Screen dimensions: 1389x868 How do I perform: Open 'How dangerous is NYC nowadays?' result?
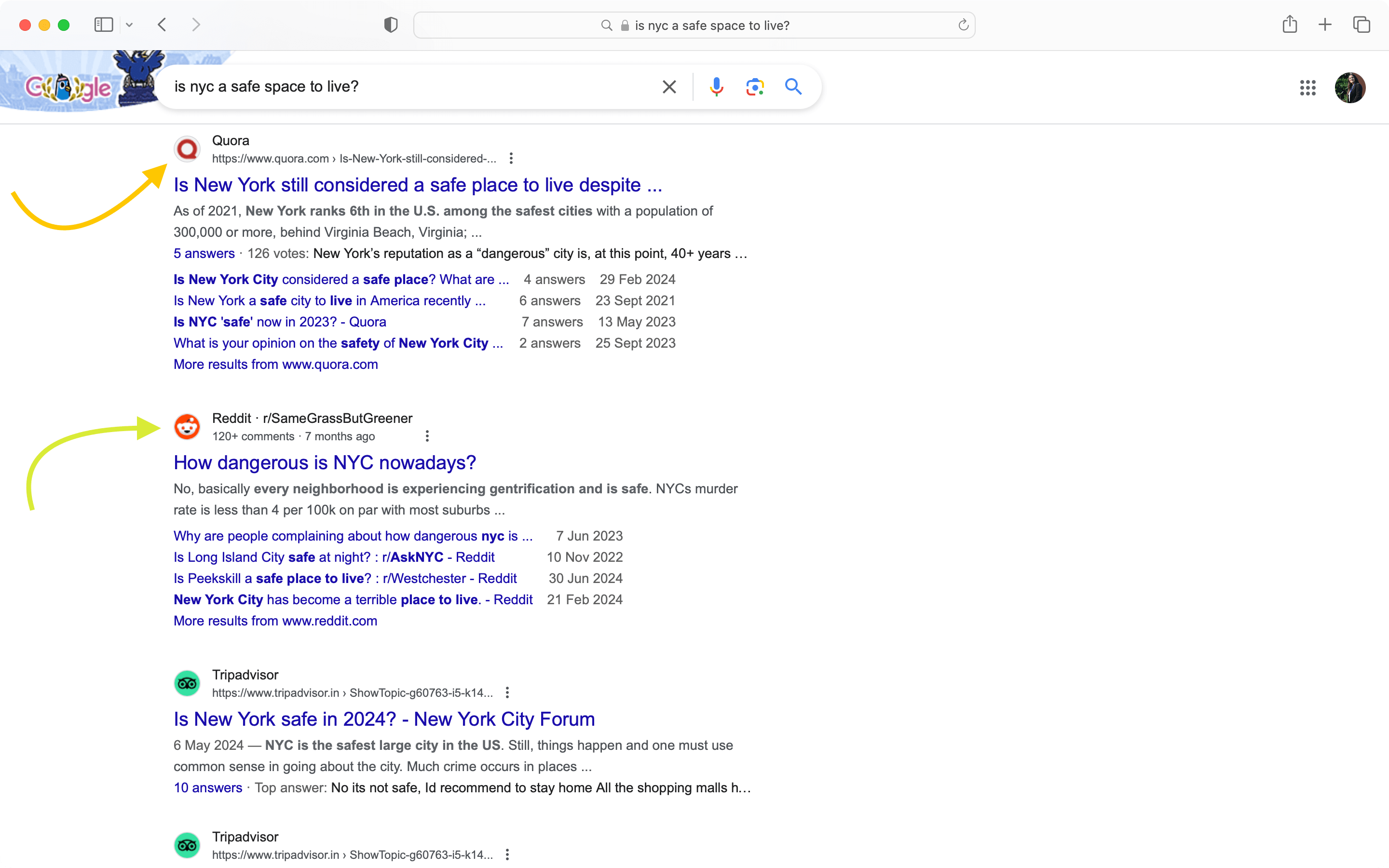coord(325,463)
